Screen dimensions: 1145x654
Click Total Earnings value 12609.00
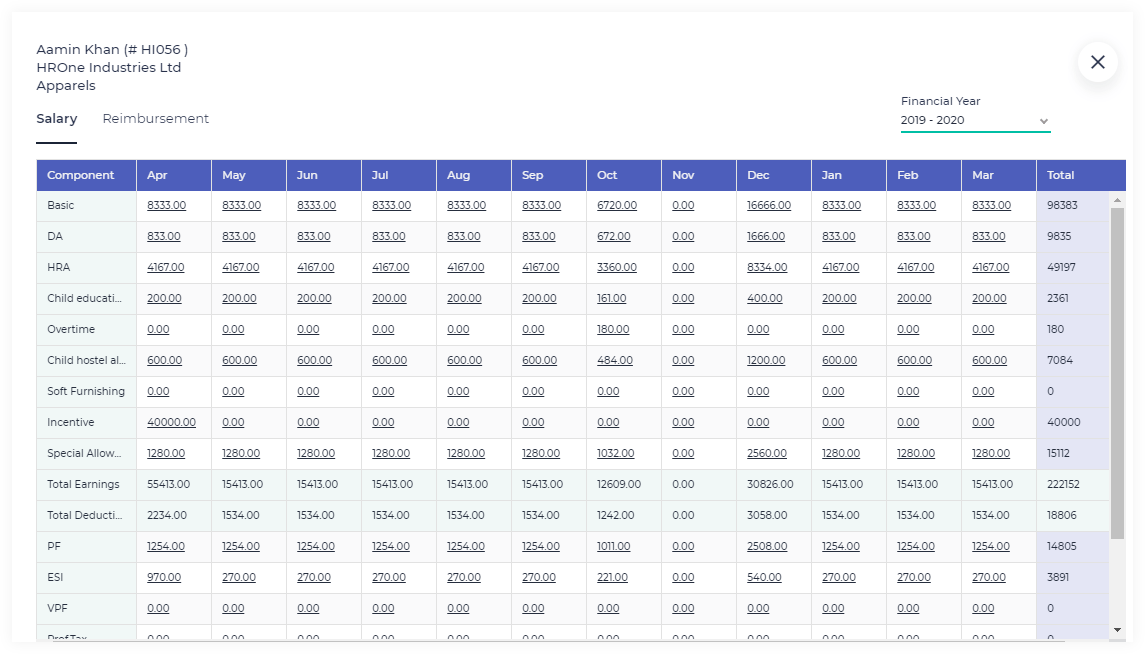click(619, 484)
